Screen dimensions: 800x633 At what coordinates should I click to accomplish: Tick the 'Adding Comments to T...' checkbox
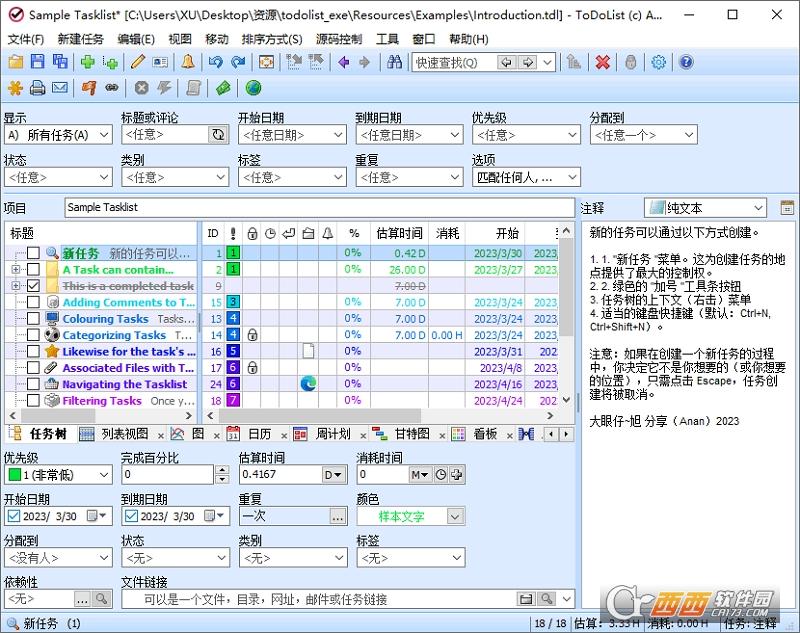(x=33, y=302)
